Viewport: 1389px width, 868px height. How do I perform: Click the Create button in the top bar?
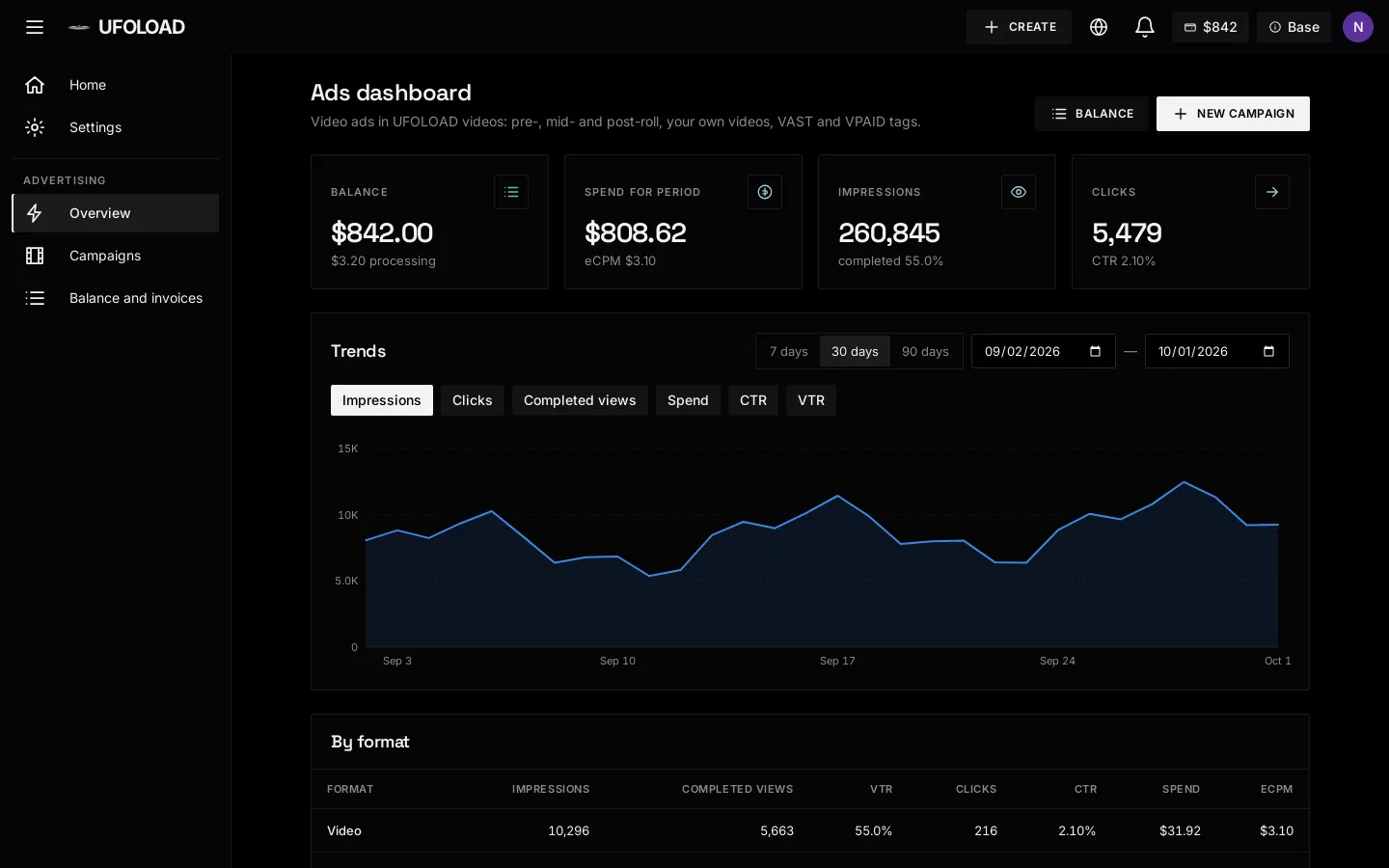[x=1019, y=27]
